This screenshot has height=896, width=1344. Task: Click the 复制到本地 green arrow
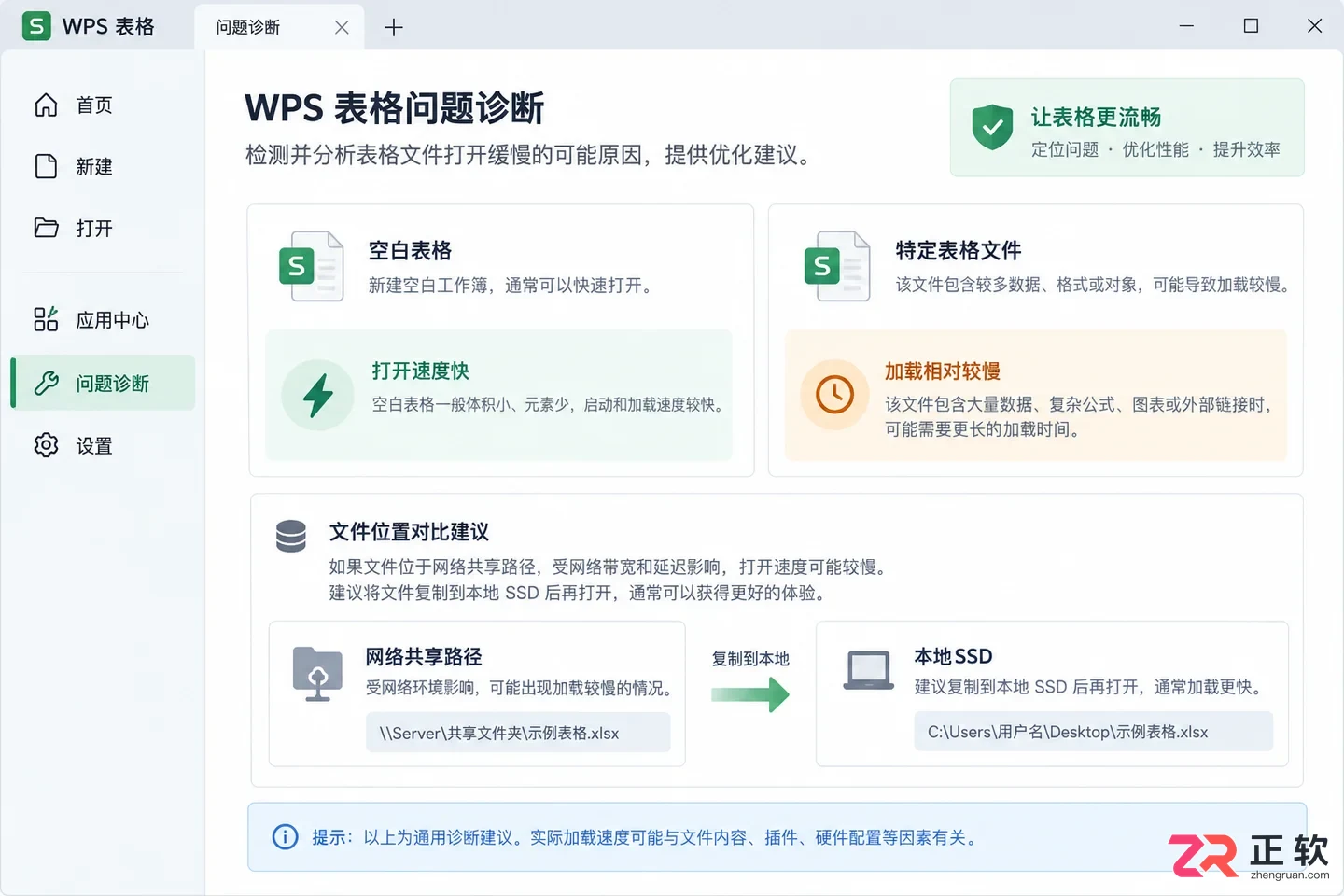(750, 693)
